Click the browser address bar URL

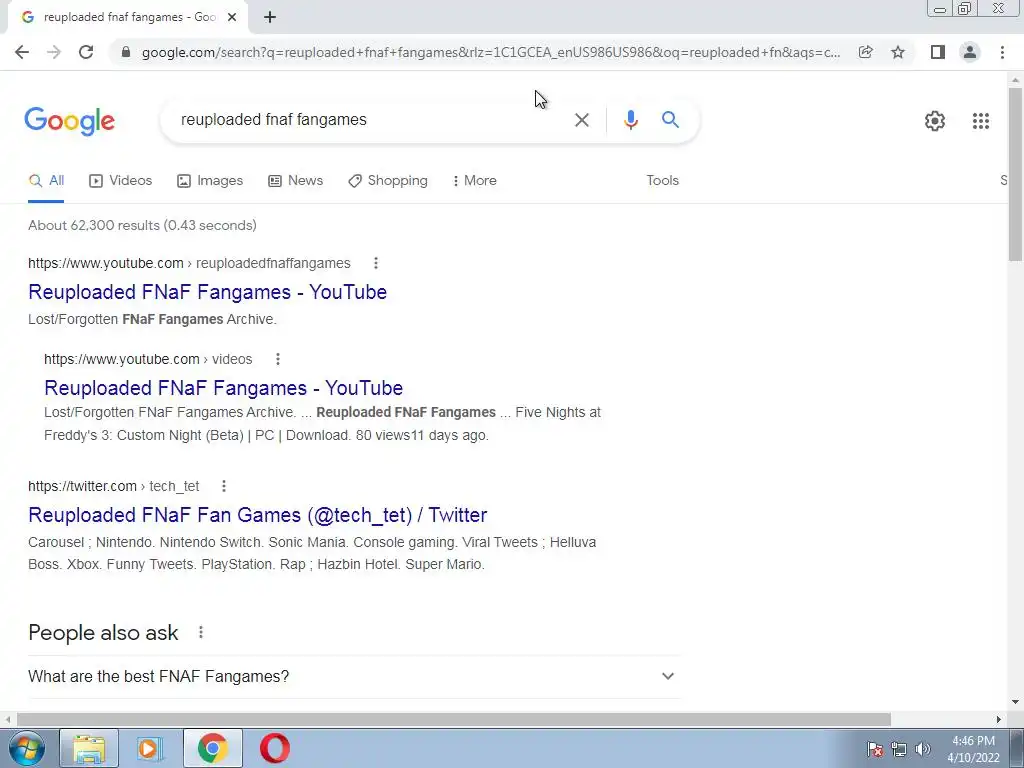(490, 52)
